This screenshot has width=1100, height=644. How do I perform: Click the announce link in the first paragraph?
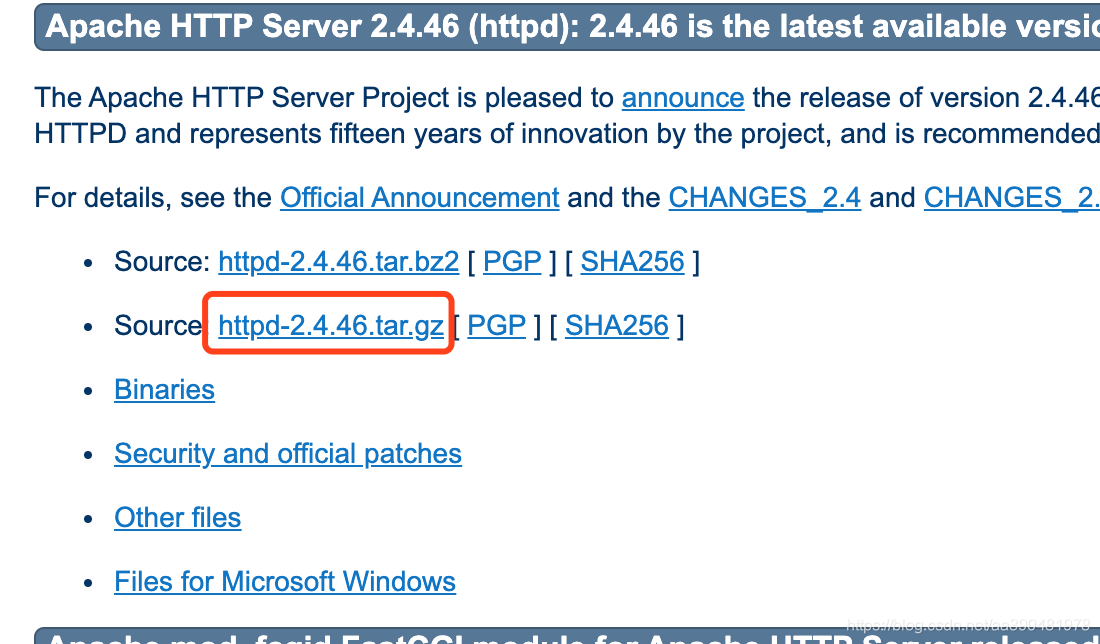pyautogui.click(x=683, y=98)
